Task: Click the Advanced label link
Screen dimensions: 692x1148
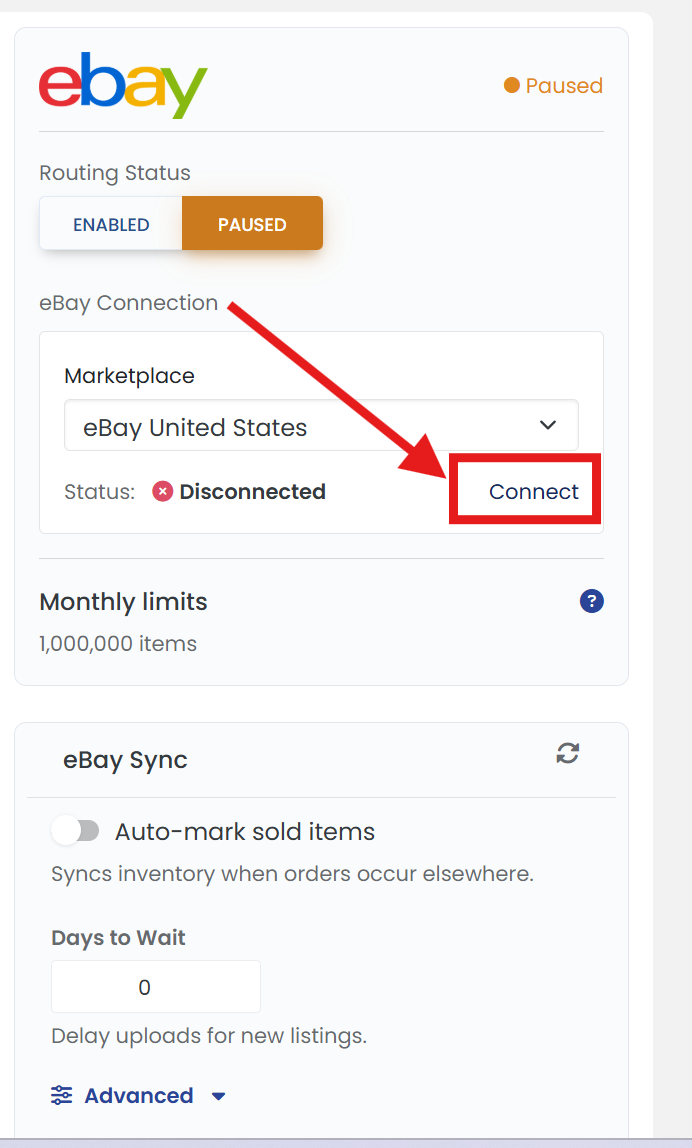Action: [139, 1095]
